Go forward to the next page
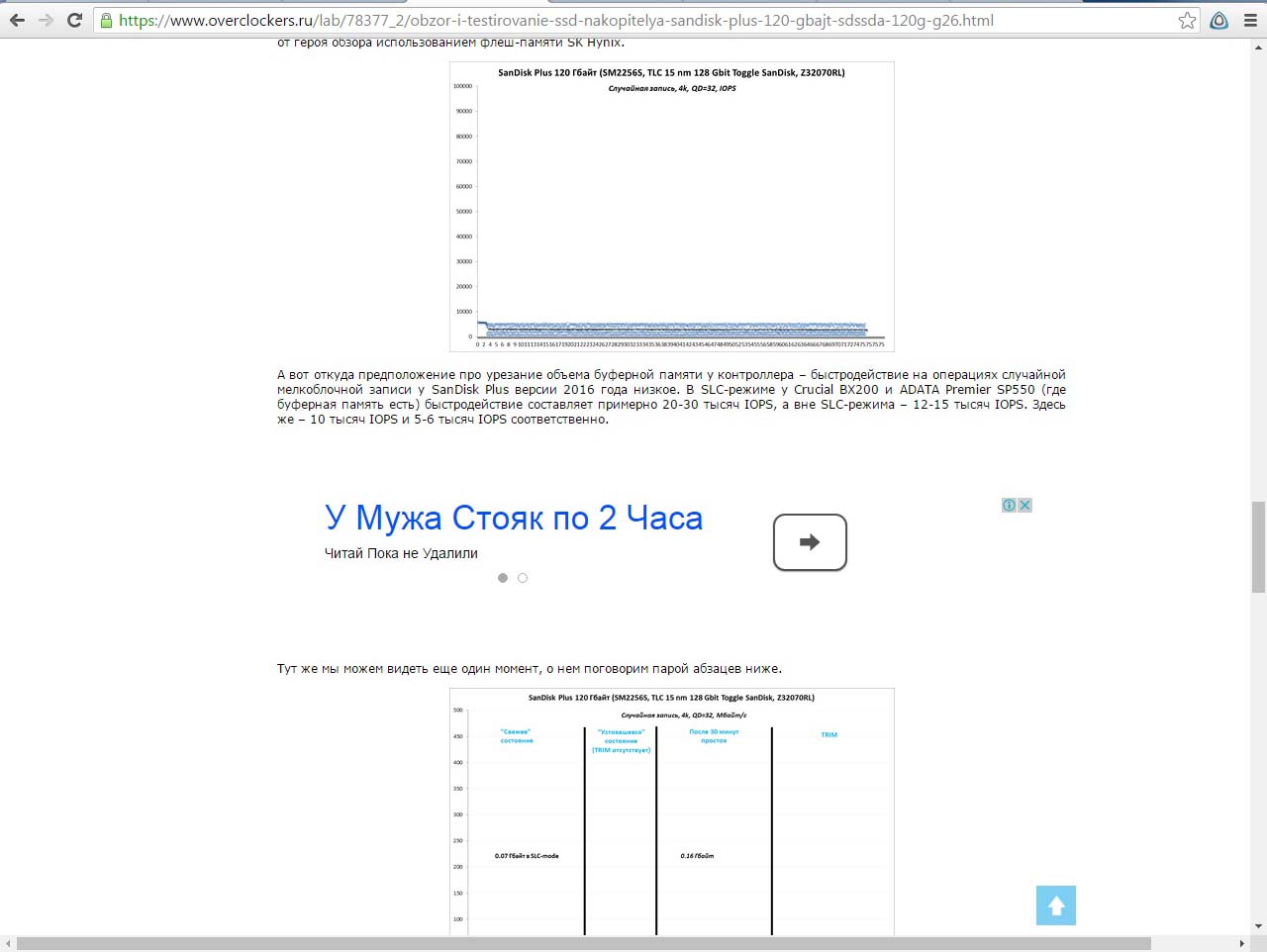Viewport: 1267px width, 952px height. tap(46, 20)
